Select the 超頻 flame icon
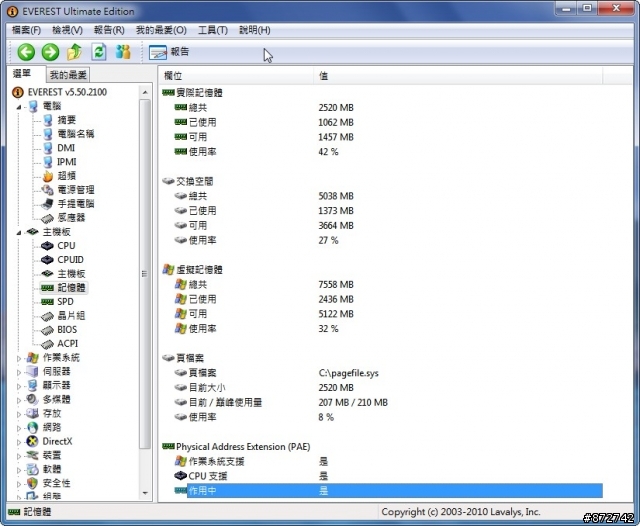Viewport: 640px width, 526px height. pyautogui.click(x=48, y=176)
